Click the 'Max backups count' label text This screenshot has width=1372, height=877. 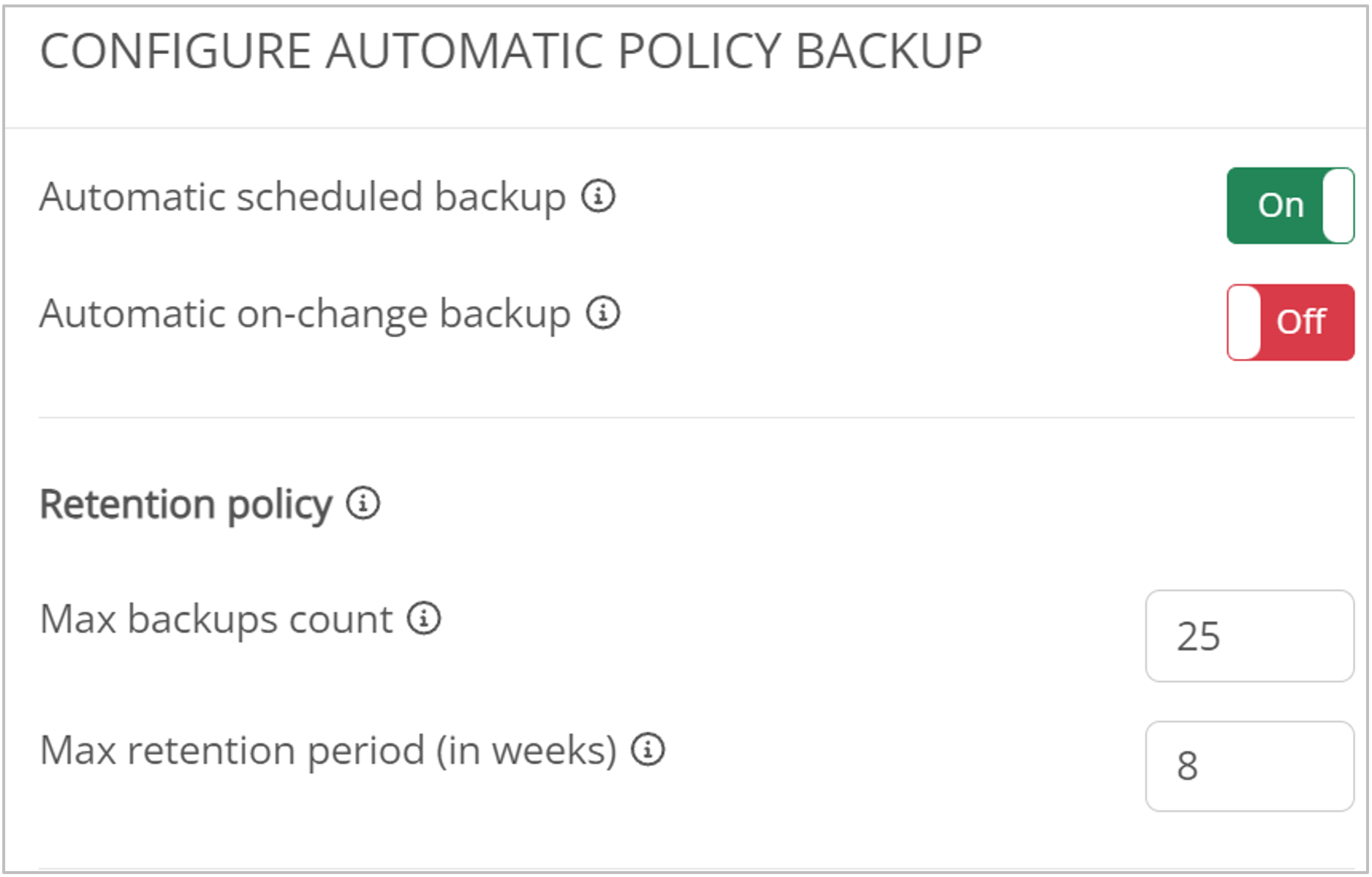(216, 619)
